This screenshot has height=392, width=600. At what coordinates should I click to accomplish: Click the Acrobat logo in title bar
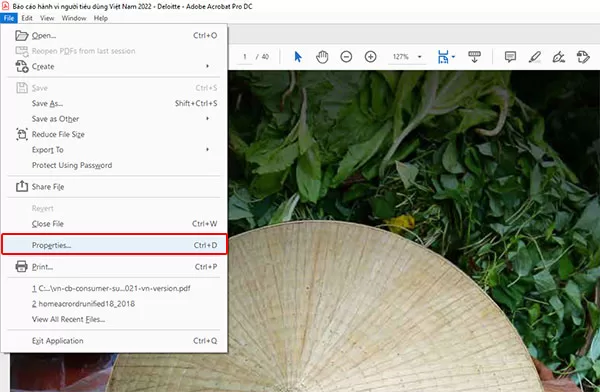(x=5, y=6)
